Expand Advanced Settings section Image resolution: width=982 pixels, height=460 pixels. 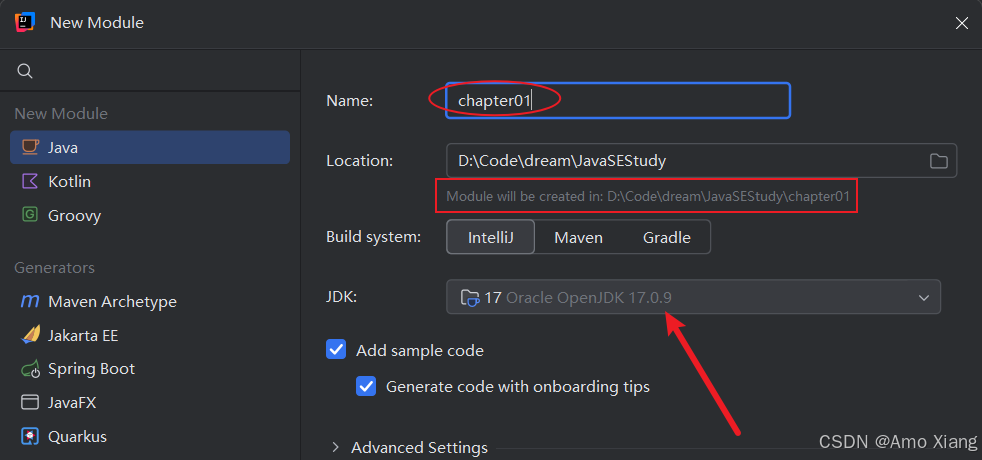(x=335, y=447)
